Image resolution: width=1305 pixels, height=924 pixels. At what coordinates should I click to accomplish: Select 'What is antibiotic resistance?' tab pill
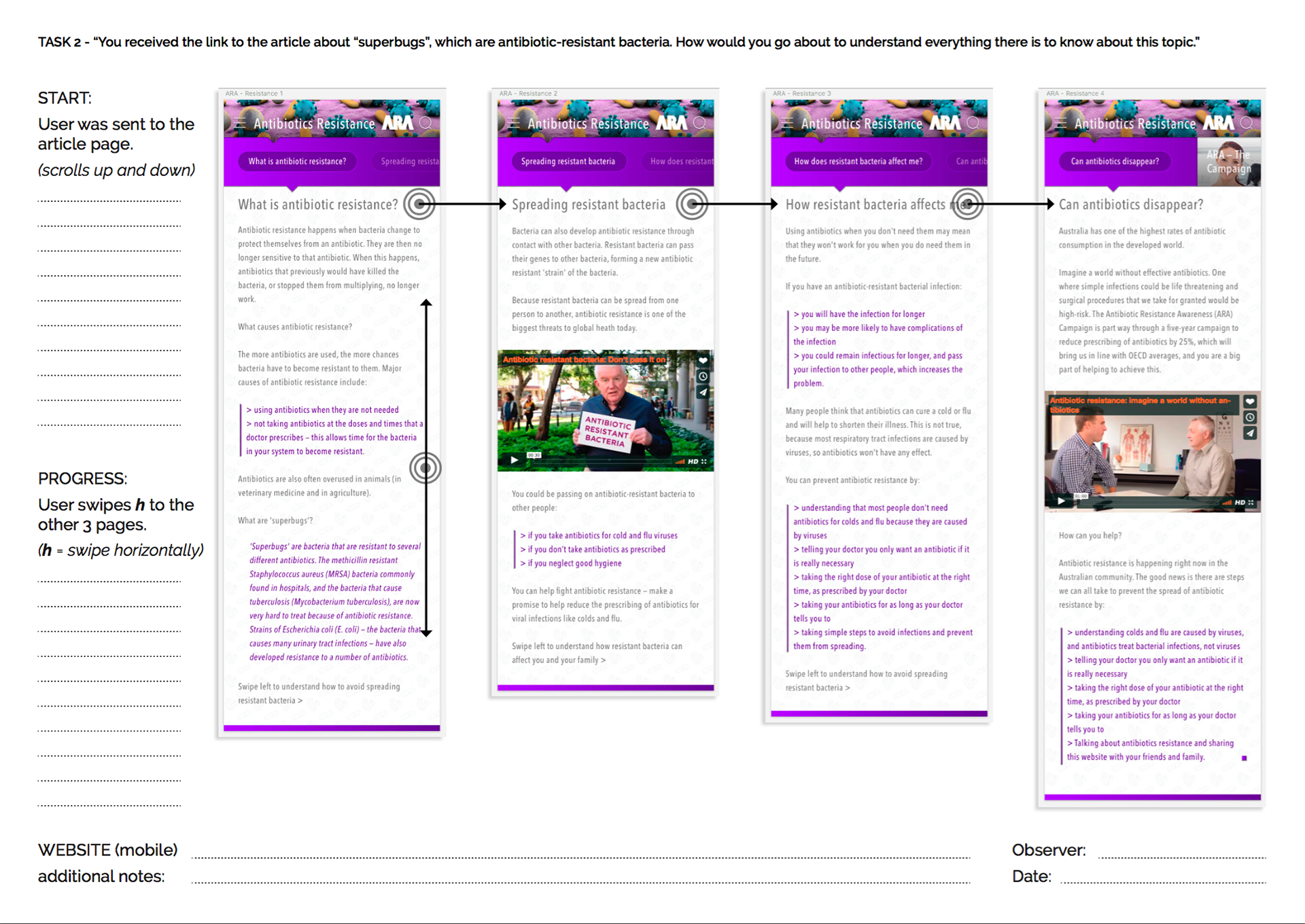(297, 162)
